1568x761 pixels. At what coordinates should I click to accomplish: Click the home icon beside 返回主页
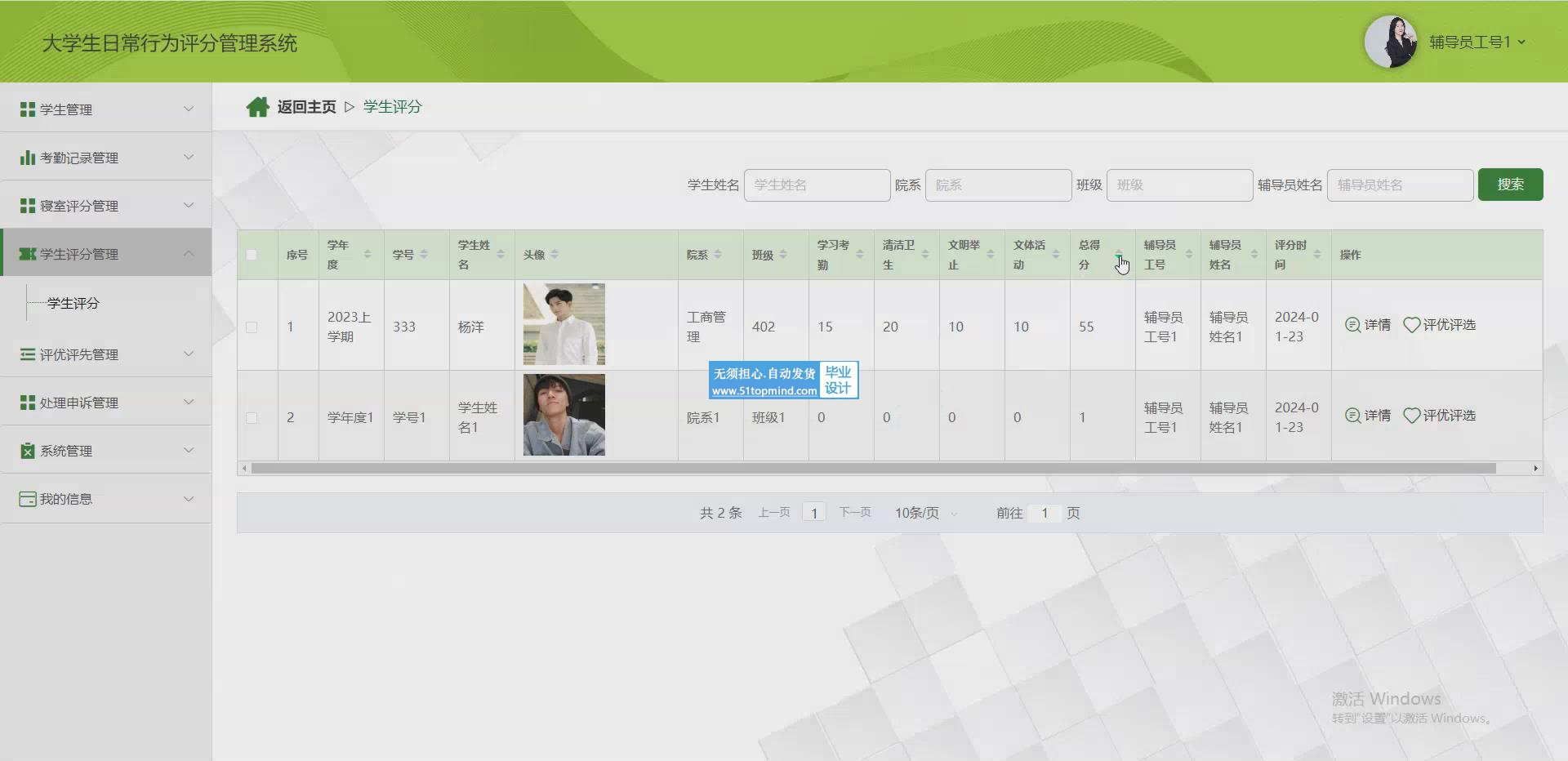pos(258,107)
